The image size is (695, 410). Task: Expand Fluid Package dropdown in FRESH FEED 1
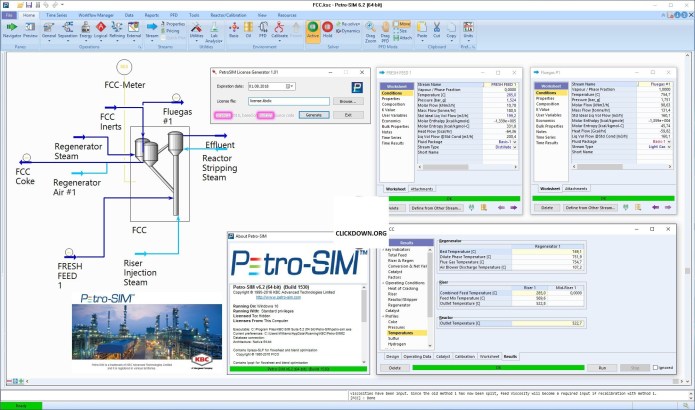coord(515,142)
